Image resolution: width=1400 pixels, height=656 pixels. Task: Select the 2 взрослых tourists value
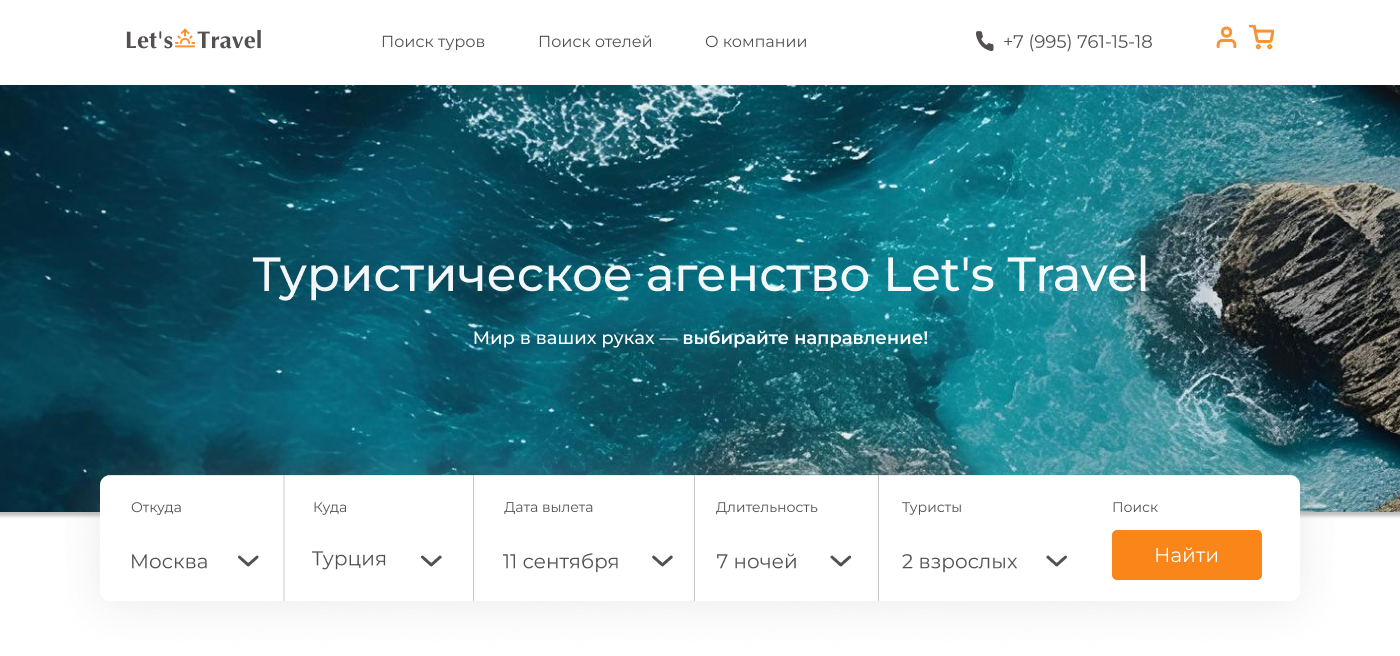(x=959, y=562)
